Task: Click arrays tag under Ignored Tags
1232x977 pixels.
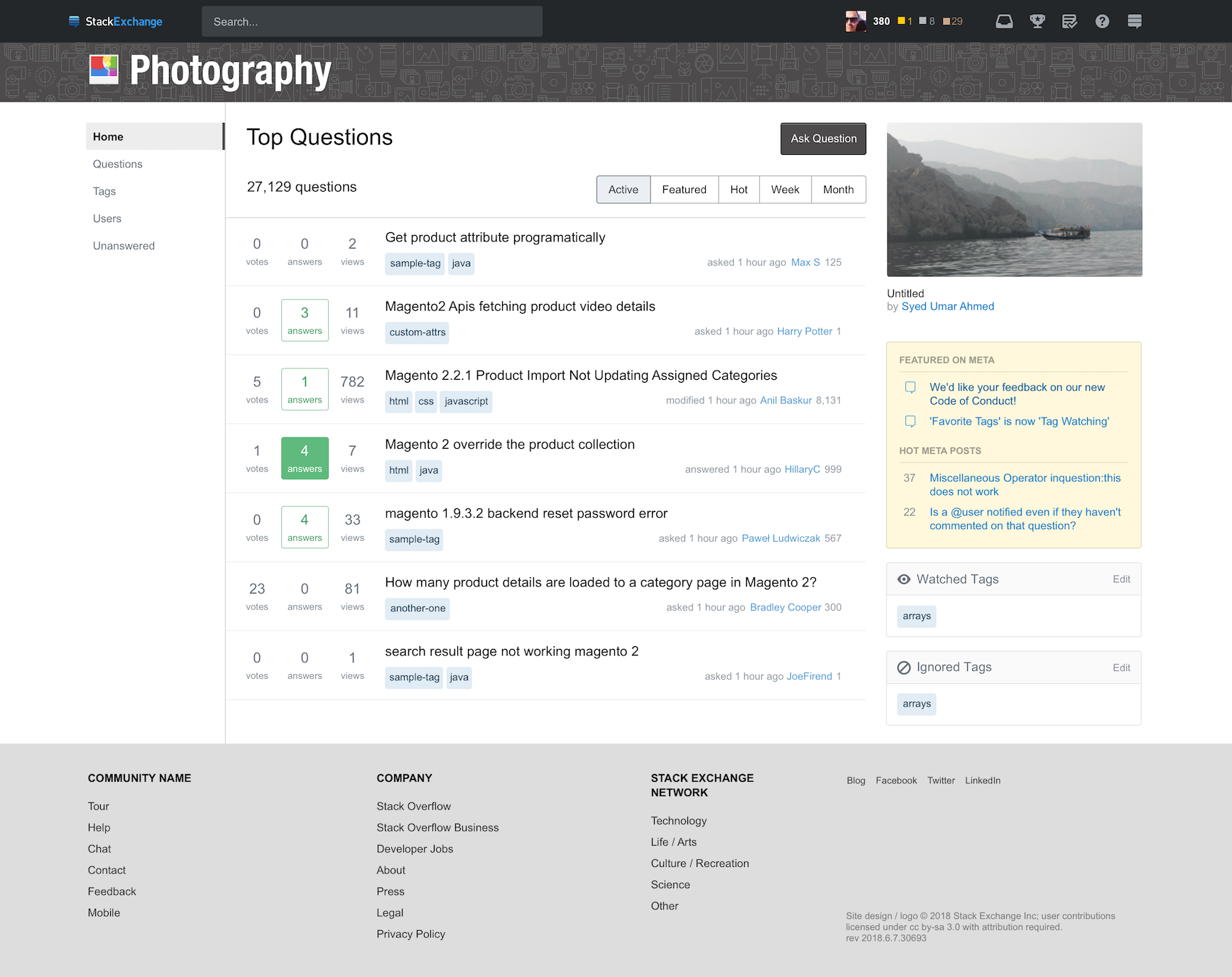Action: (917, 704)
